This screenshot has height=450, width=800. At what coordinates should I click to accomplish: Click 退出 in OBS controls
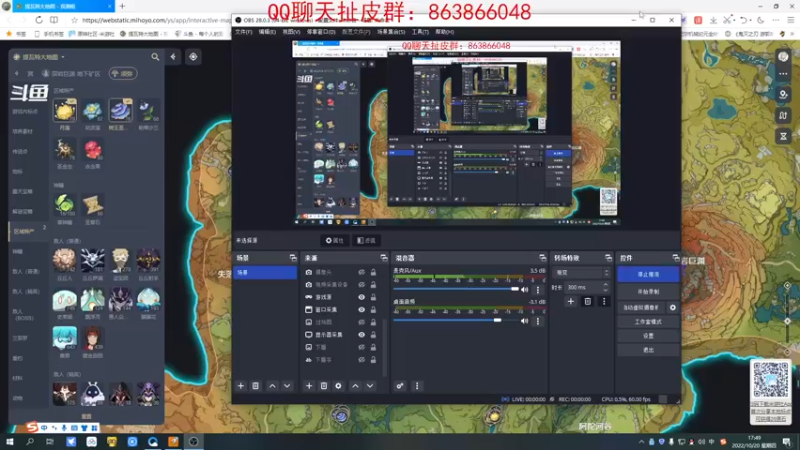[648, 351]
